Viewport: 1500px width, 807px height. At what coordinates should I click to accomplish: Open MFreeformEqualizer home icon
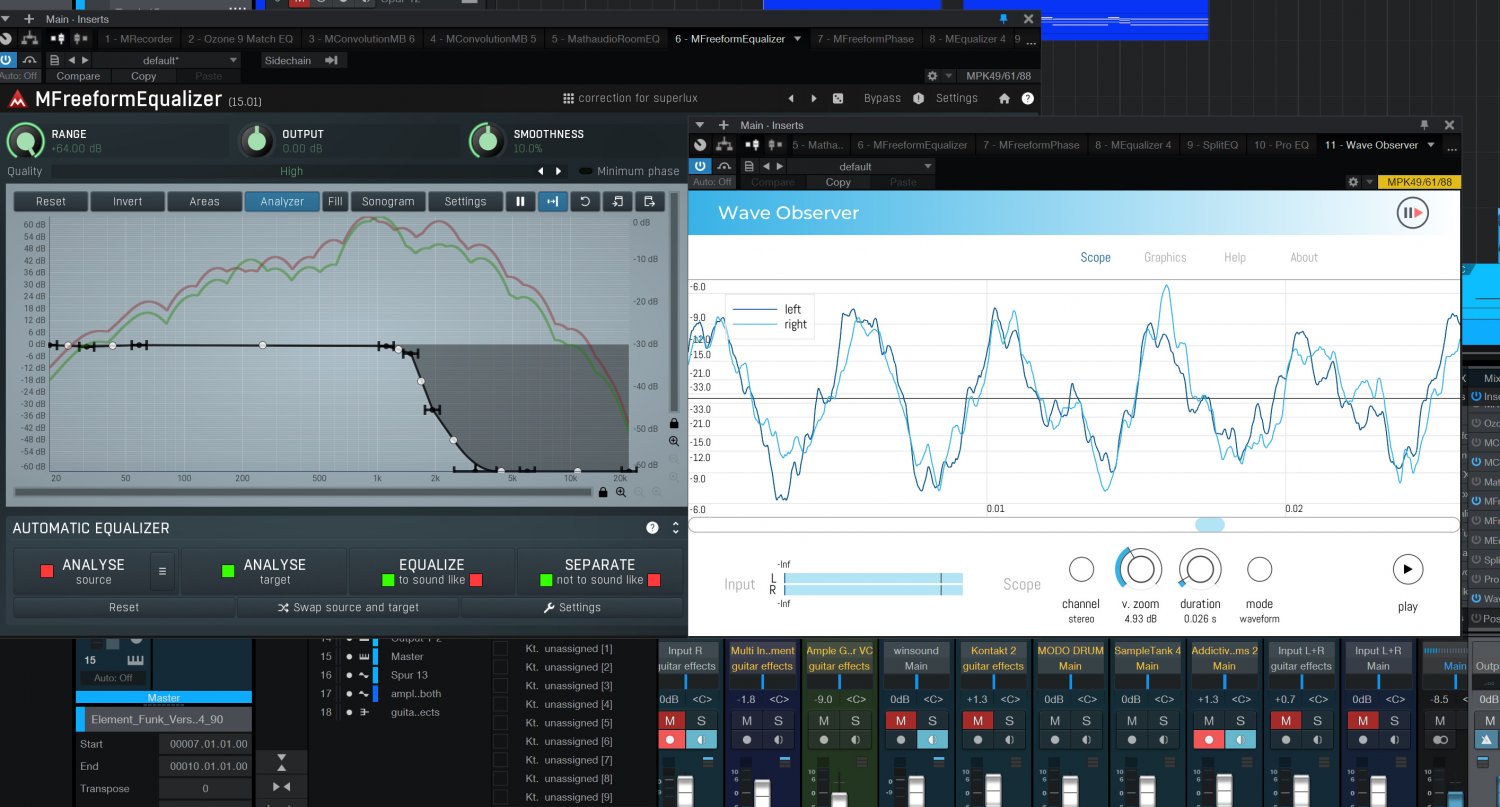(1004, 98)
